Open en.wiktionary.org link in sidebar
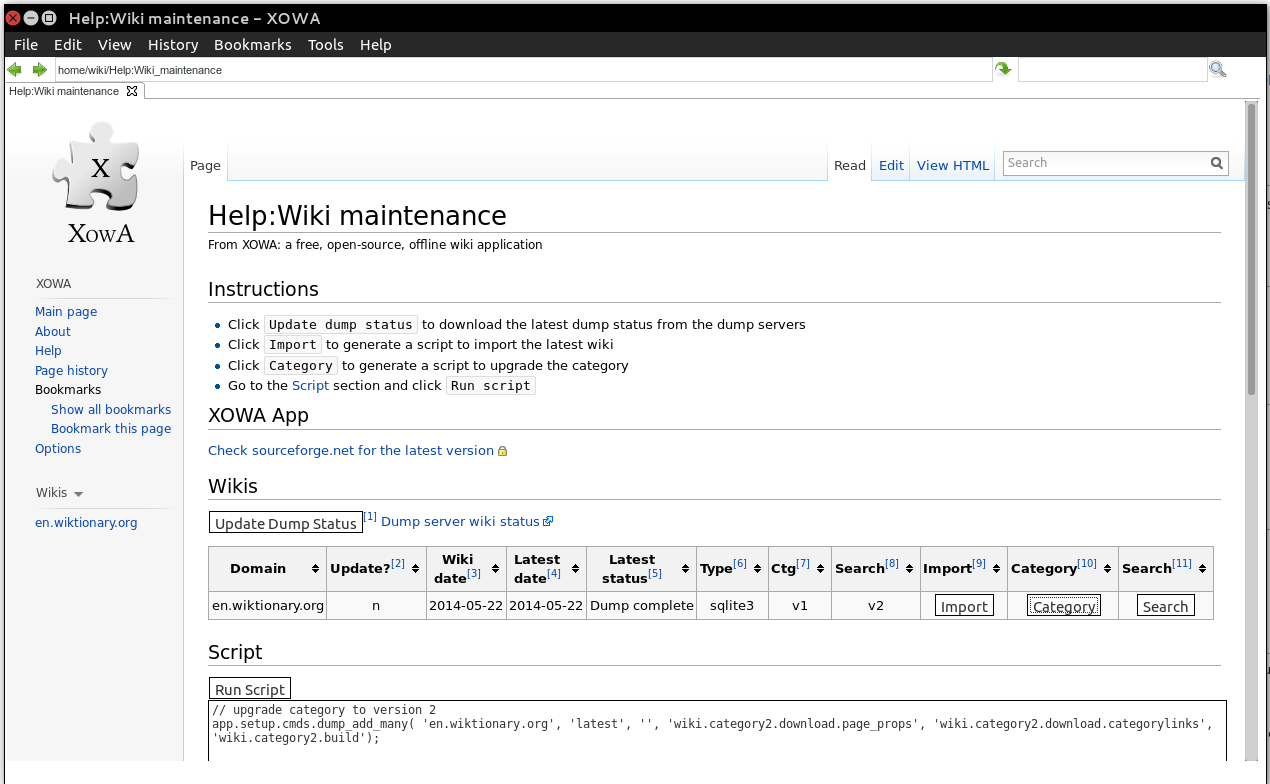1270x784 pixels. pyautogui.click(x=86, y=522)
